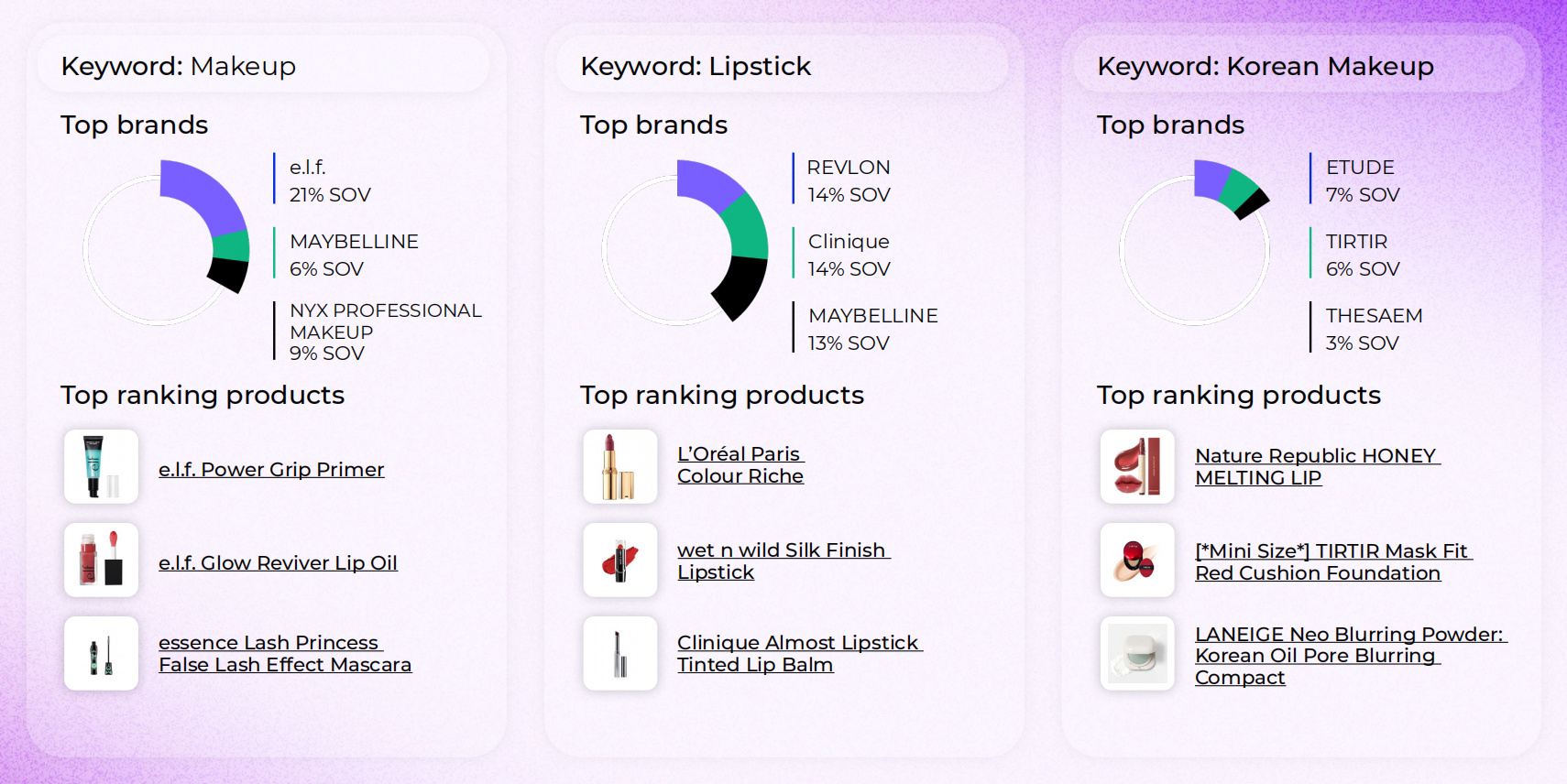Click the L'Oréal Colour Riche lipstick image

[x=620, y=467]
